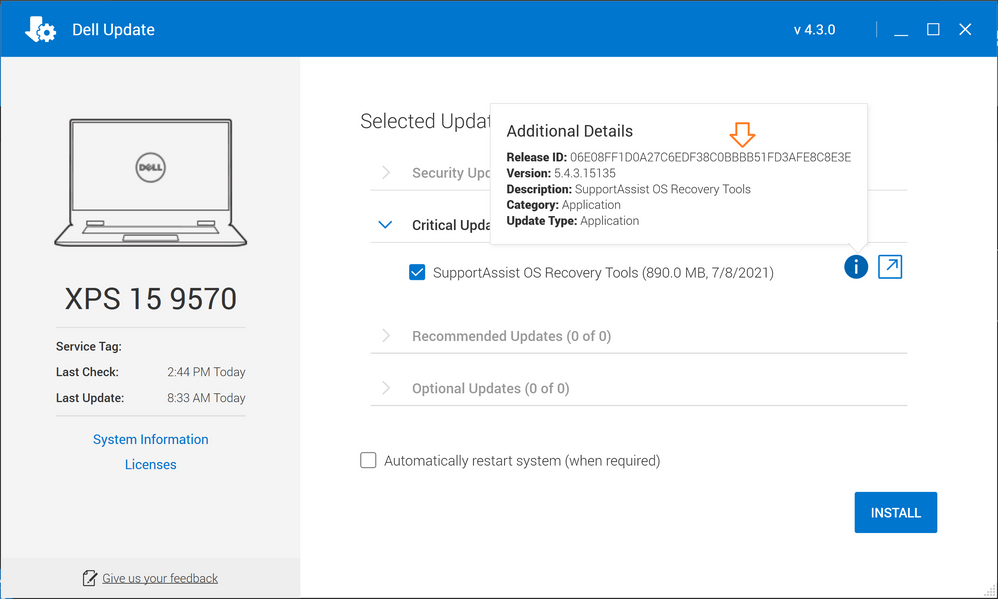
Task: Click the INSTALL button
Action: [896, 512]
